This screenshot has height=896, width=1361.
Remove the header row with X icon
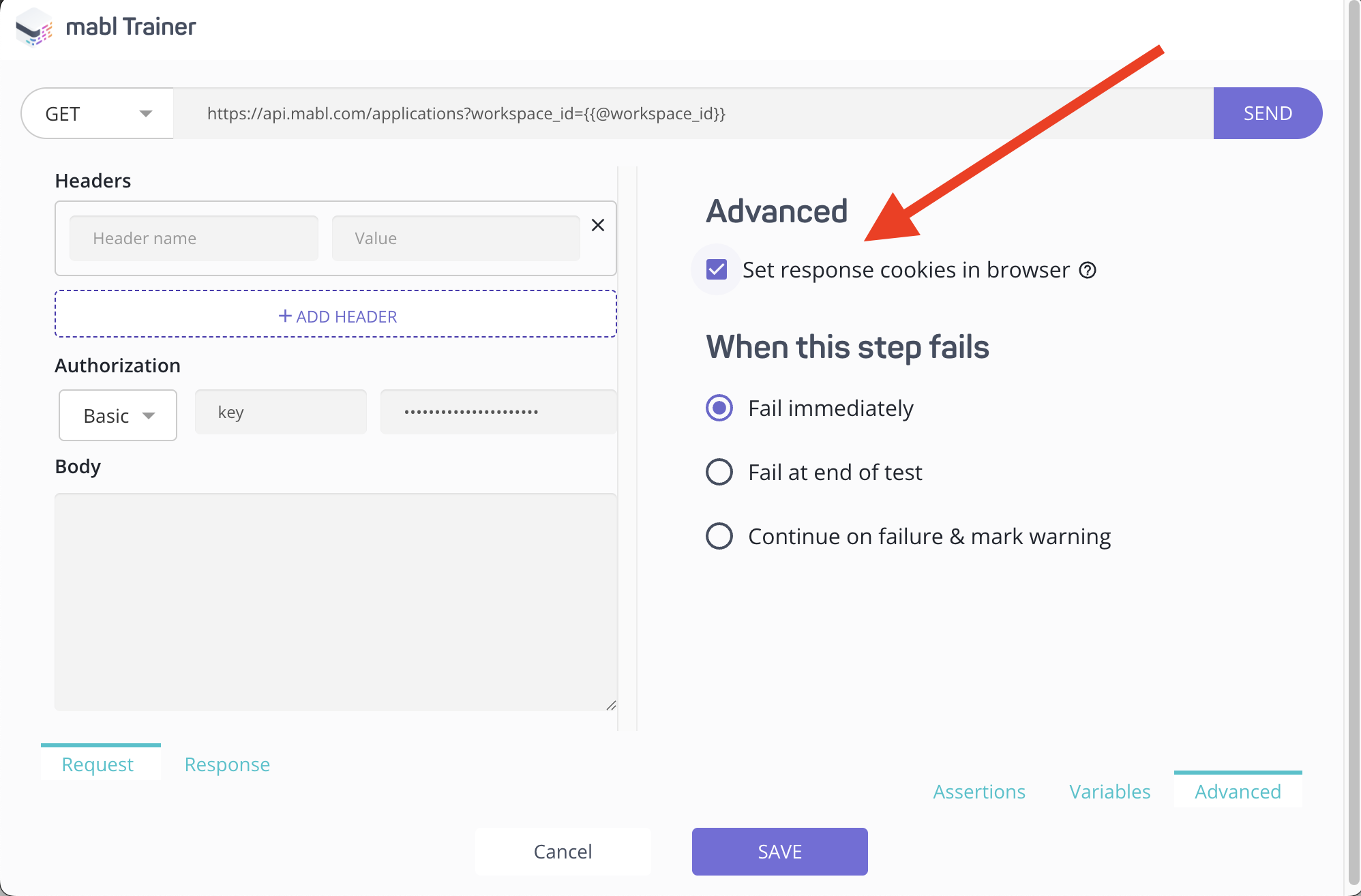598,225
